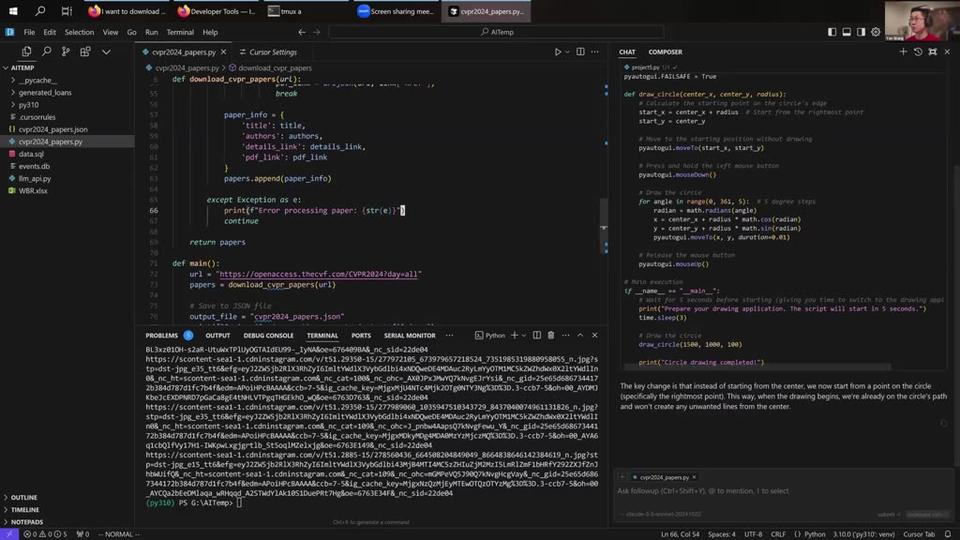Viewport: 960px width, 540px height.
Task: Start a new chat with plus icon
Action: 903,52
